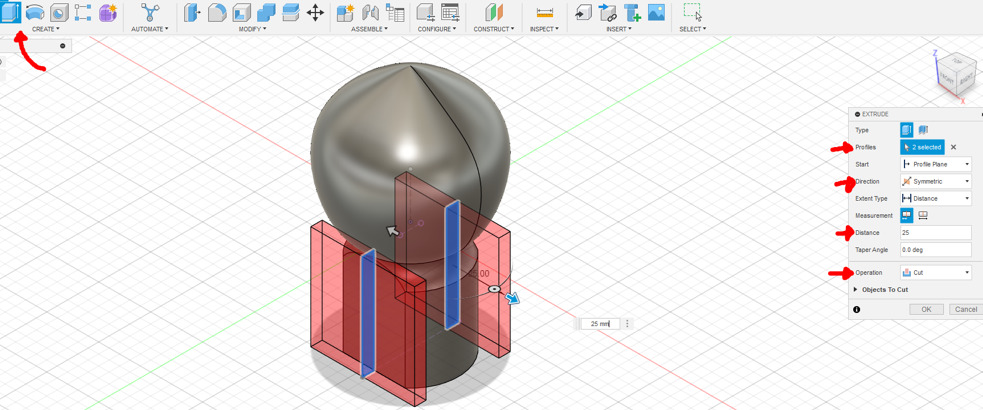Open the Direction Symmetric dropdown
The image size is (983, 410).
[936, 181]
